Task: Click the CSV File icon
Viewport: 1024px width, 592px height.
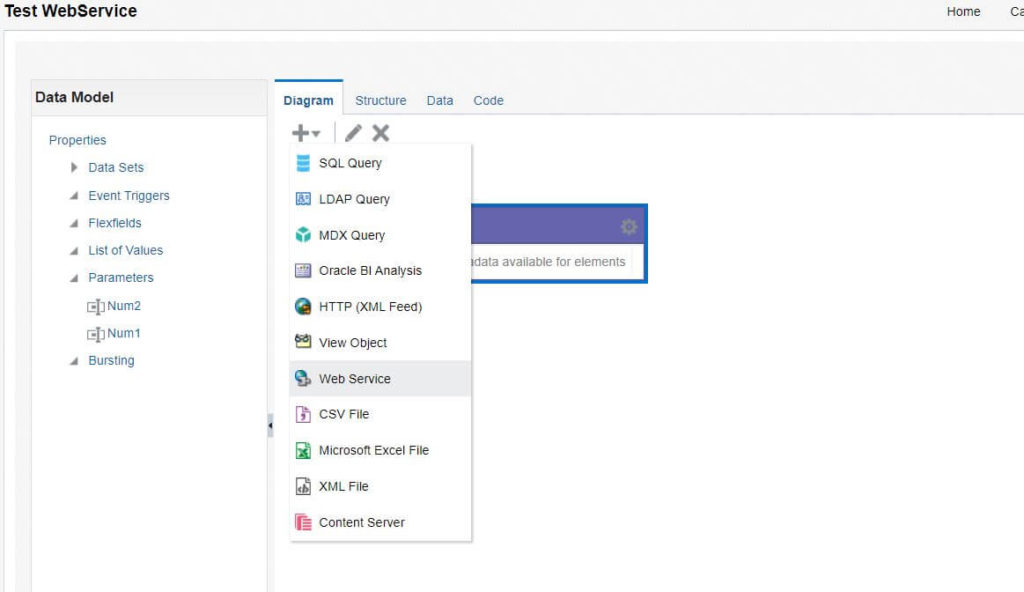Action: [303, 414]
